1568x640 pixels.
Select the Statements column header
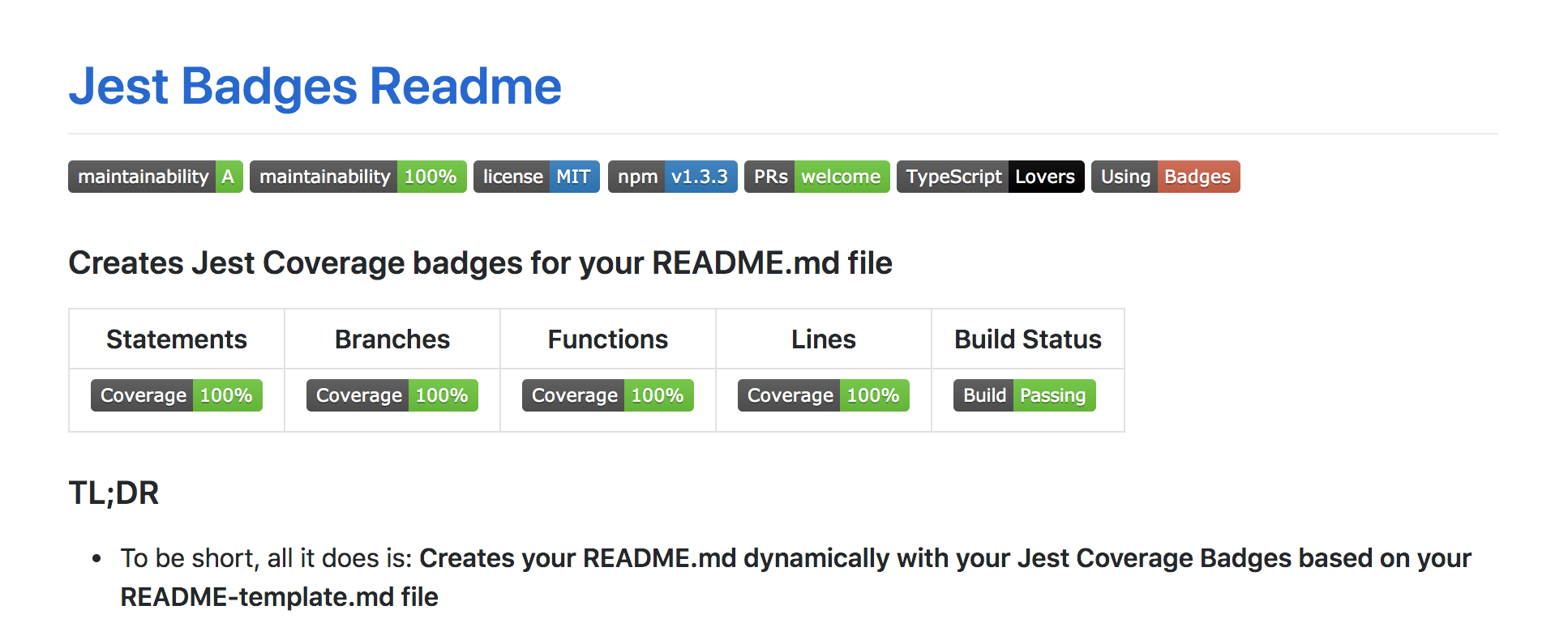pos(177,339)
